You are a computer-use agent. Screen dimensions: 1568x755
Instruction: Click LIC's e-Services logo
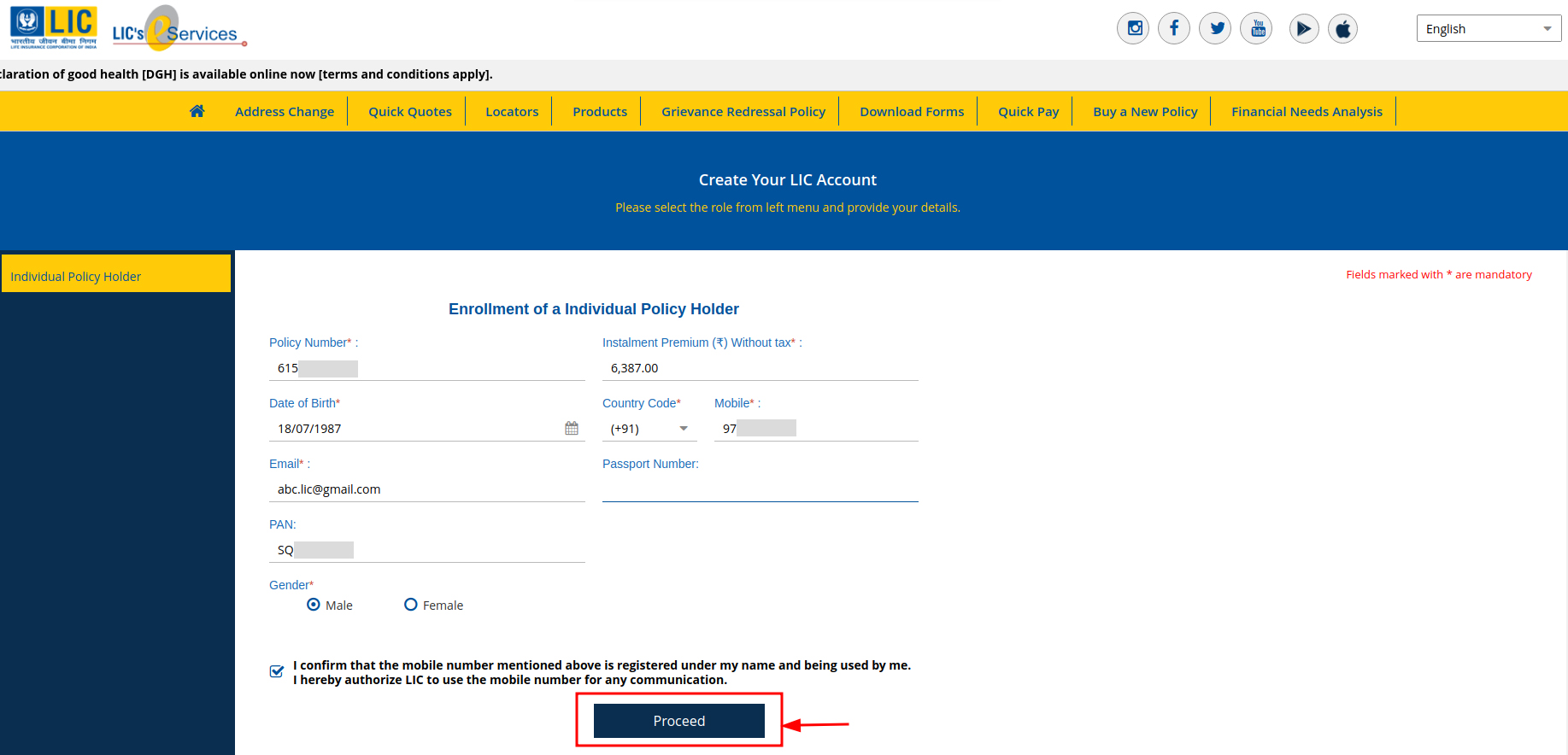click(179, 30)
